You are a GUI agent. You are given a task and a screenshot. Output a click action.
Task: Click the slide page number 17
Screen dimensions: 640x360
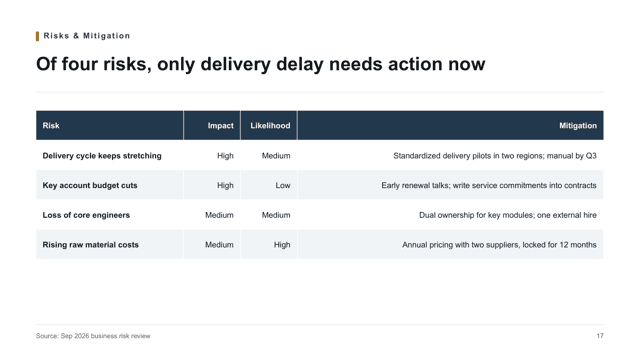click(x=600, y=336)
